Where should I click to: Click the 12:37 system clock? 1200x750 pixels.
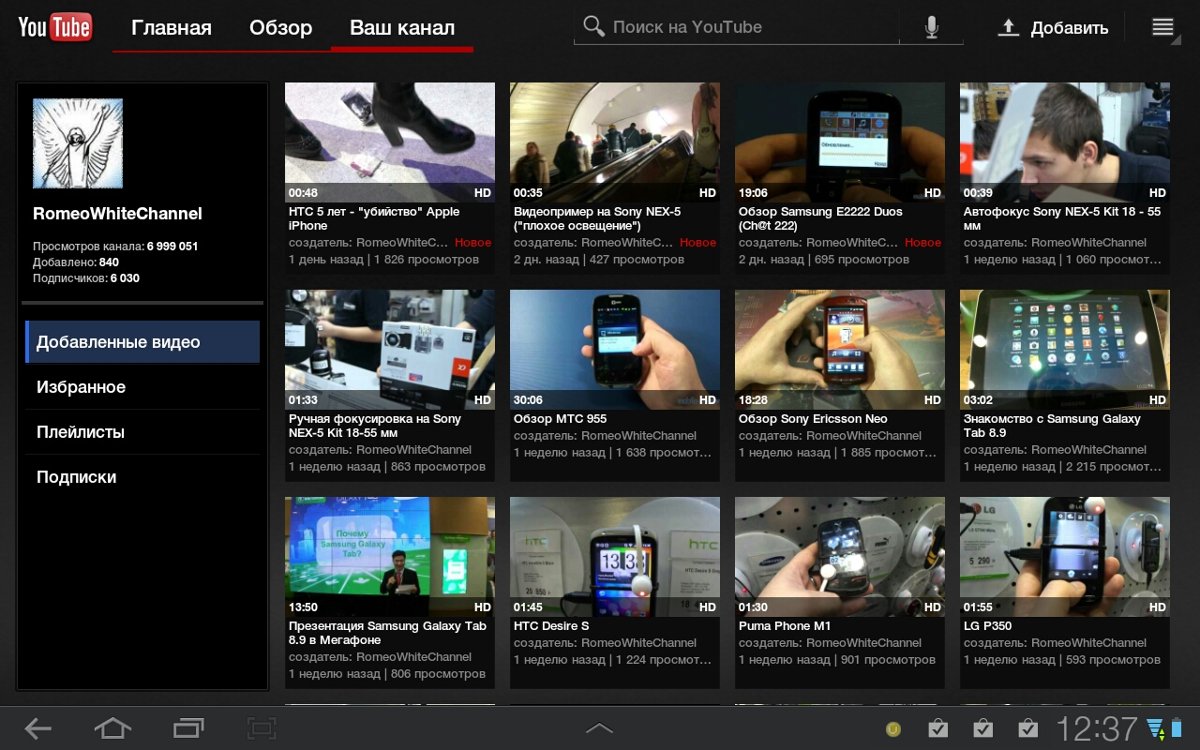1097,729
